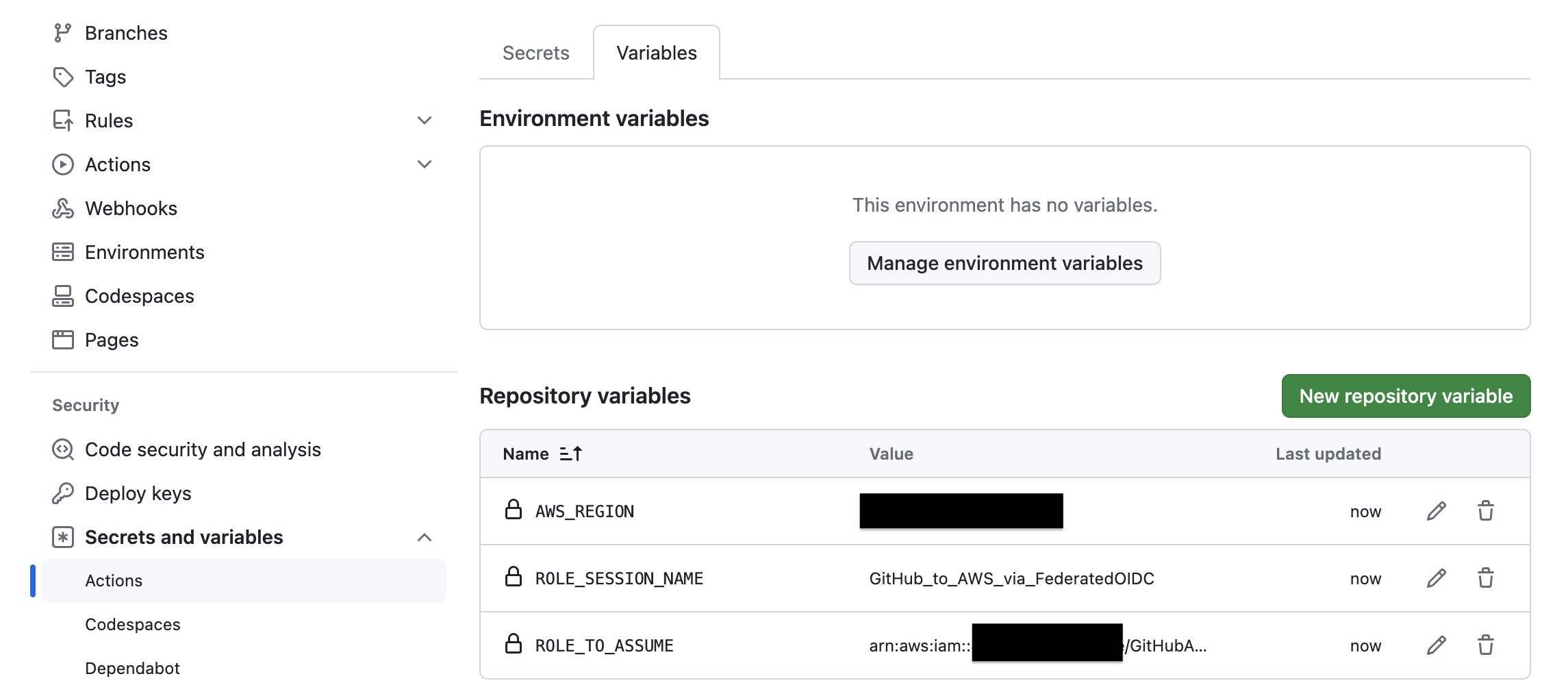1568x696 pixels.
Task: Click the Environments icon in sidebar
Action: click(x=64, y=252)
